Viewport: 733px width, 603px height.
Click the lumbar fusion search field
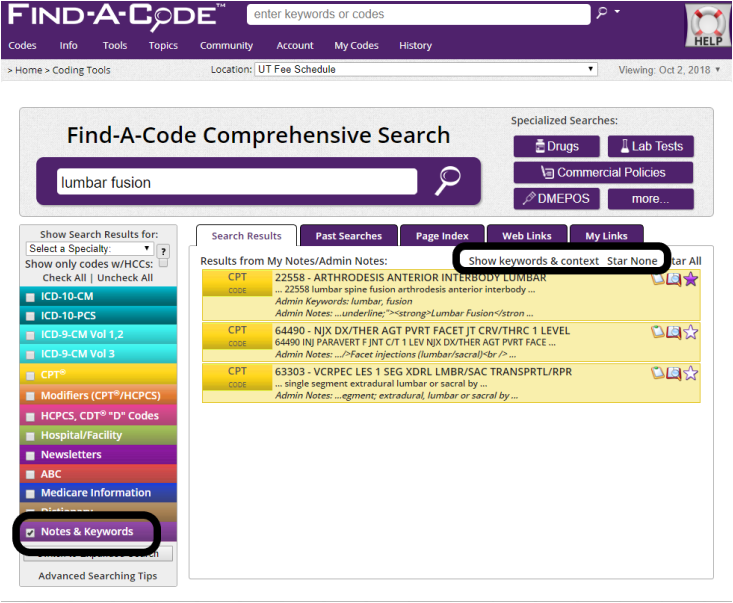(x=237, y=182)
